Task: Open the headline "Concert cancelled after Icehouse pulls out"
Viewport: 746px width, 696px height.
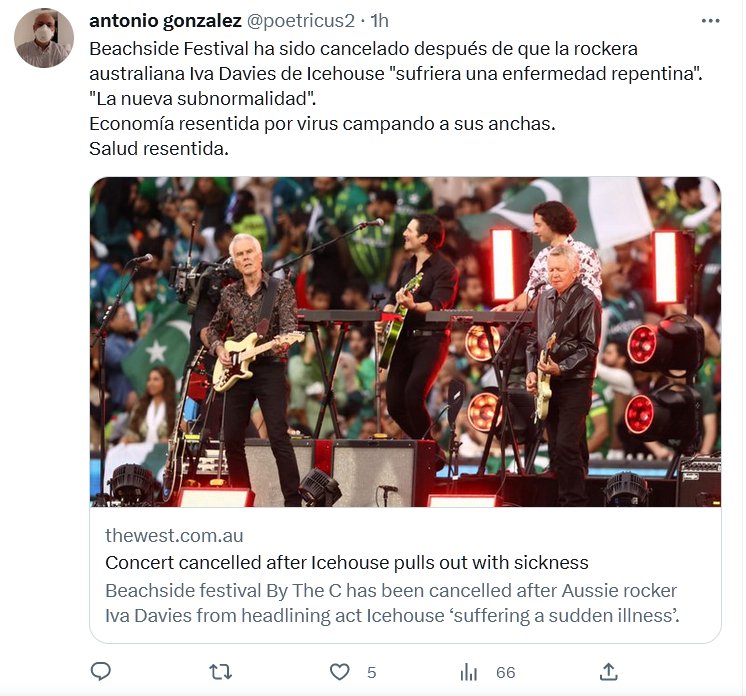Action: click(346, 562)
